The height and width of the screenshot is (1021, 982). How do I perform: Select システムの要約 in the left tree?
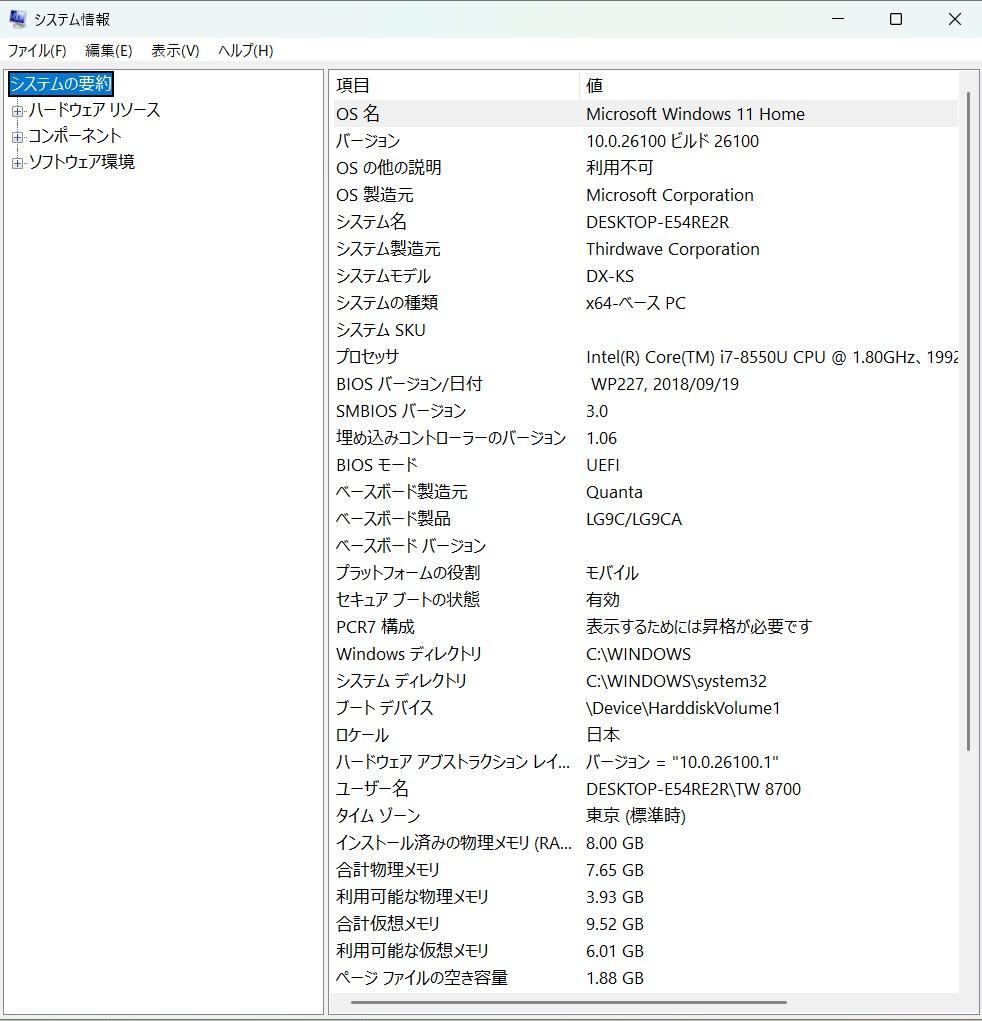59,84
